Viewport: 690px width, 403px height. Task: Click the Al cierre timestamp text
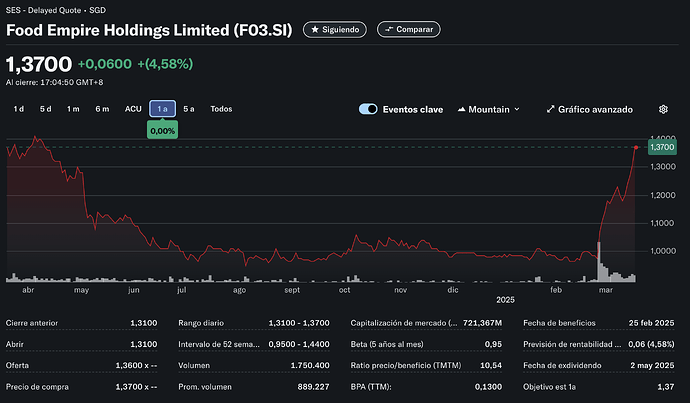55,82
